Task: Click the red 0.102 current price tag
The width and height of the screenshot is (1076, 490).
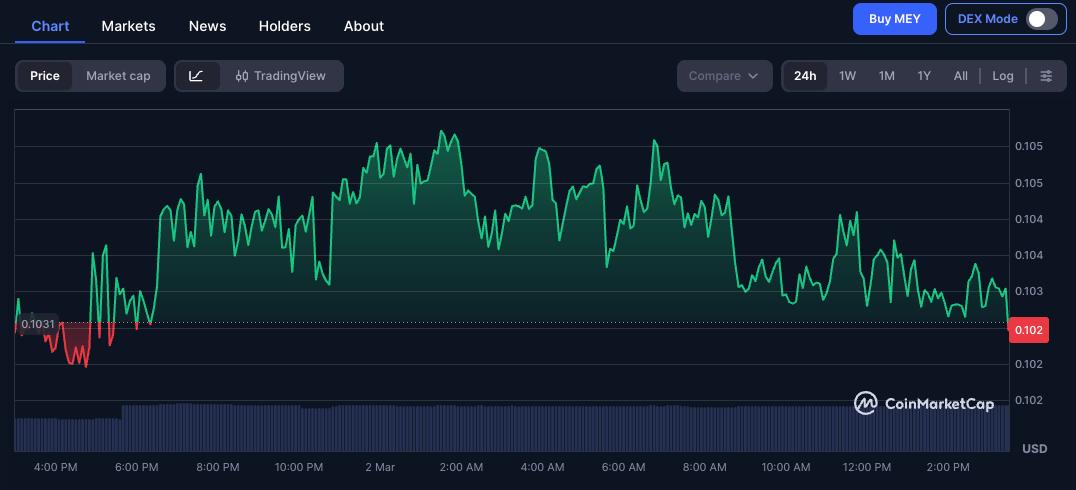Action: click(1029, 330)
